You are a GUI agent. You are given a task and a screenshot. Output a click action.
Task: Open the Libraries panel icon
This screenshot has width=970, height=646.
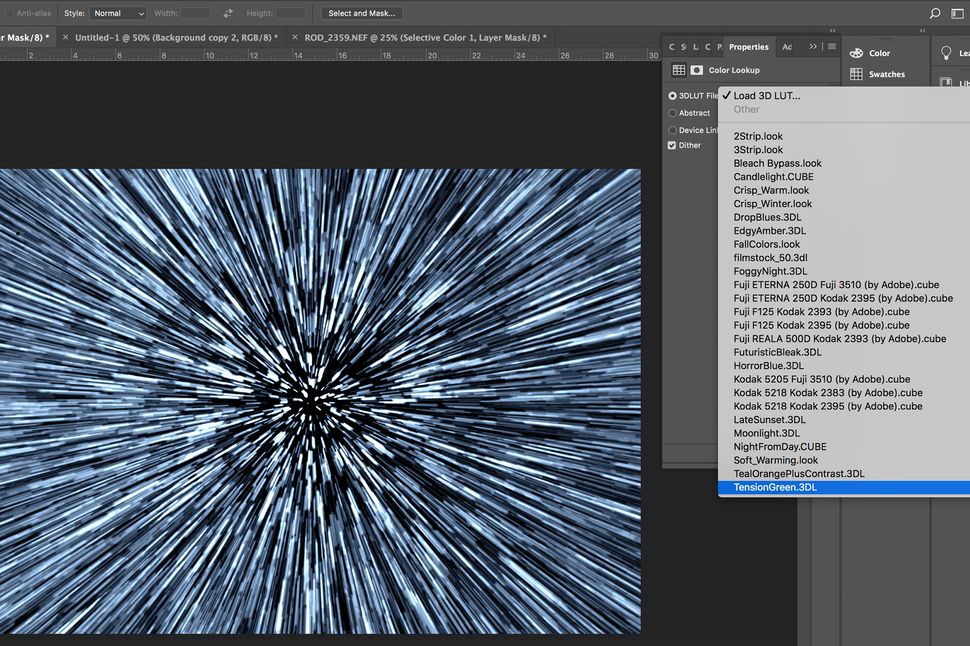[948, 81]
